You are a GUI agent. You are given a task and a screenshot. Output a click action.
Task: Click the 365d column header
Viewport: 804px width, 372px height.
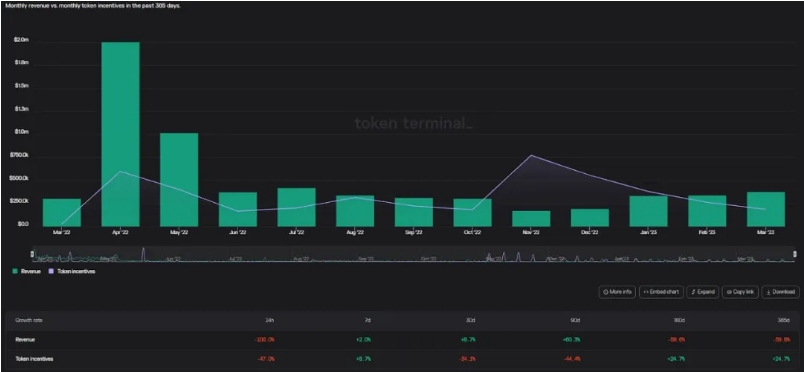point(785,320)
